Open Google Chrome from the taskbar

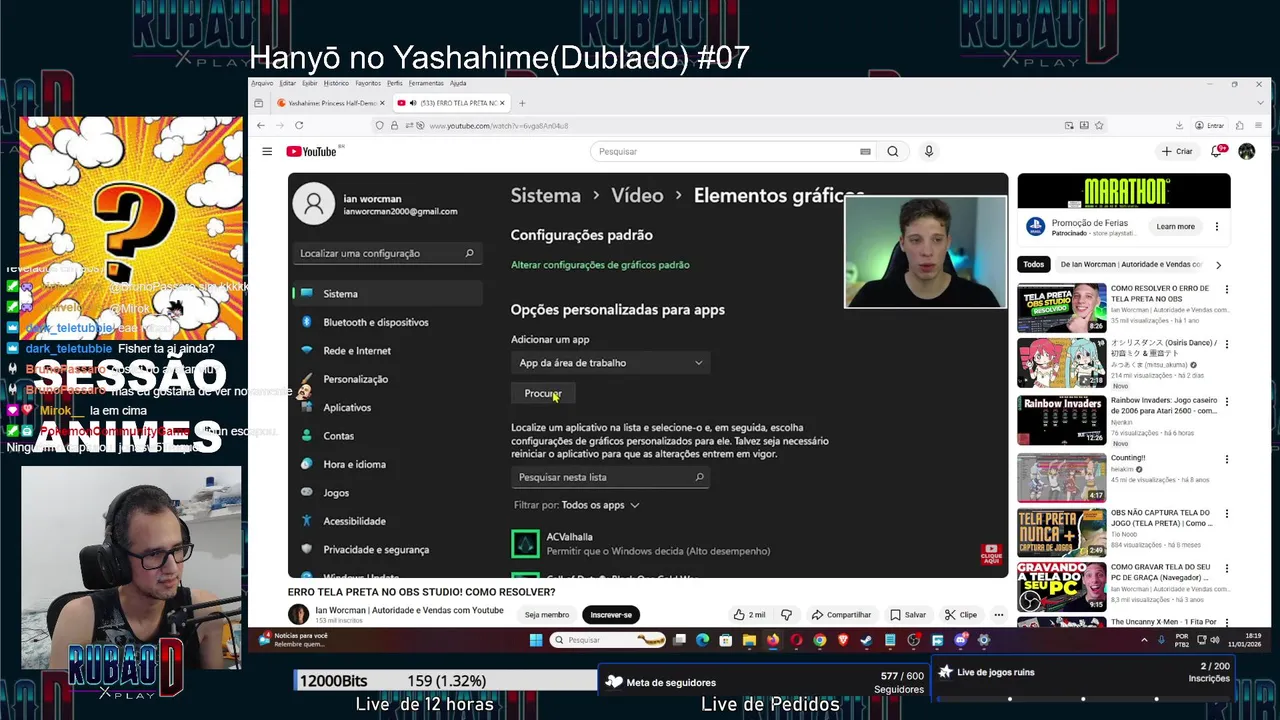(x=820, y=640)
